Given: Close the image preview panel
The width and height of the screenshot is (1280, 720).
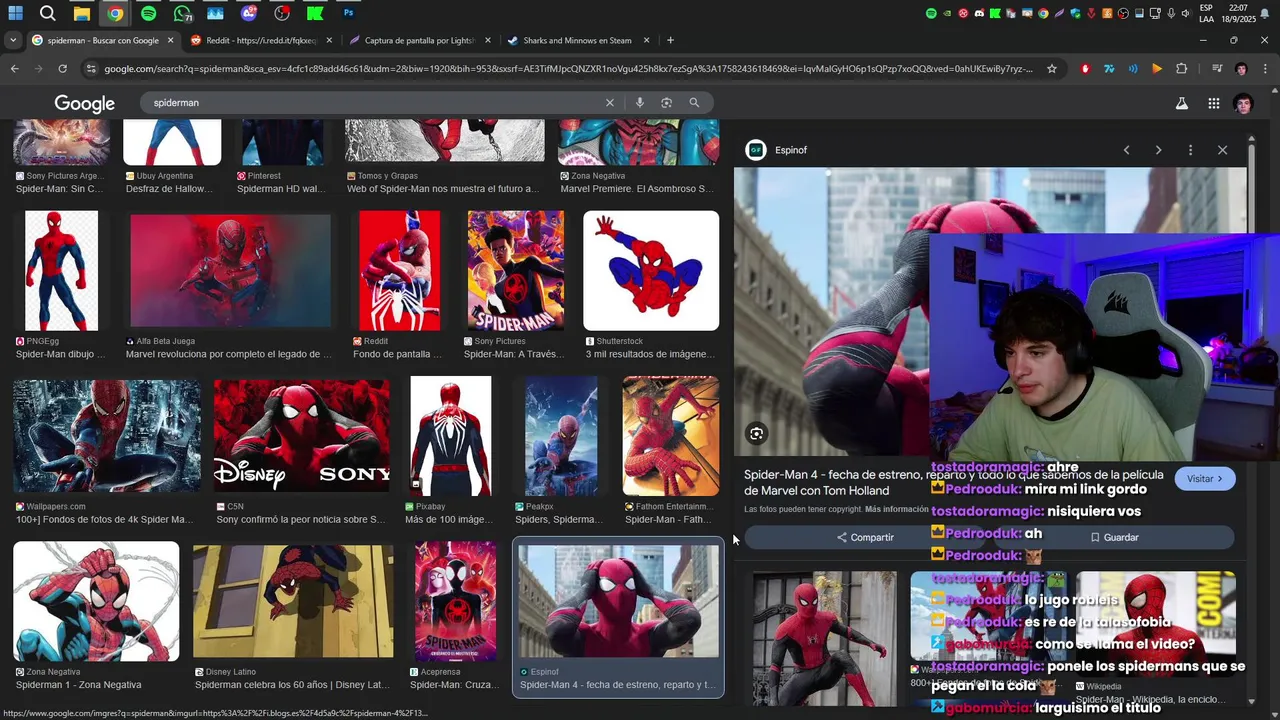Looking at the screenshot, I should pyautogui.click(x=1222, y=150).
